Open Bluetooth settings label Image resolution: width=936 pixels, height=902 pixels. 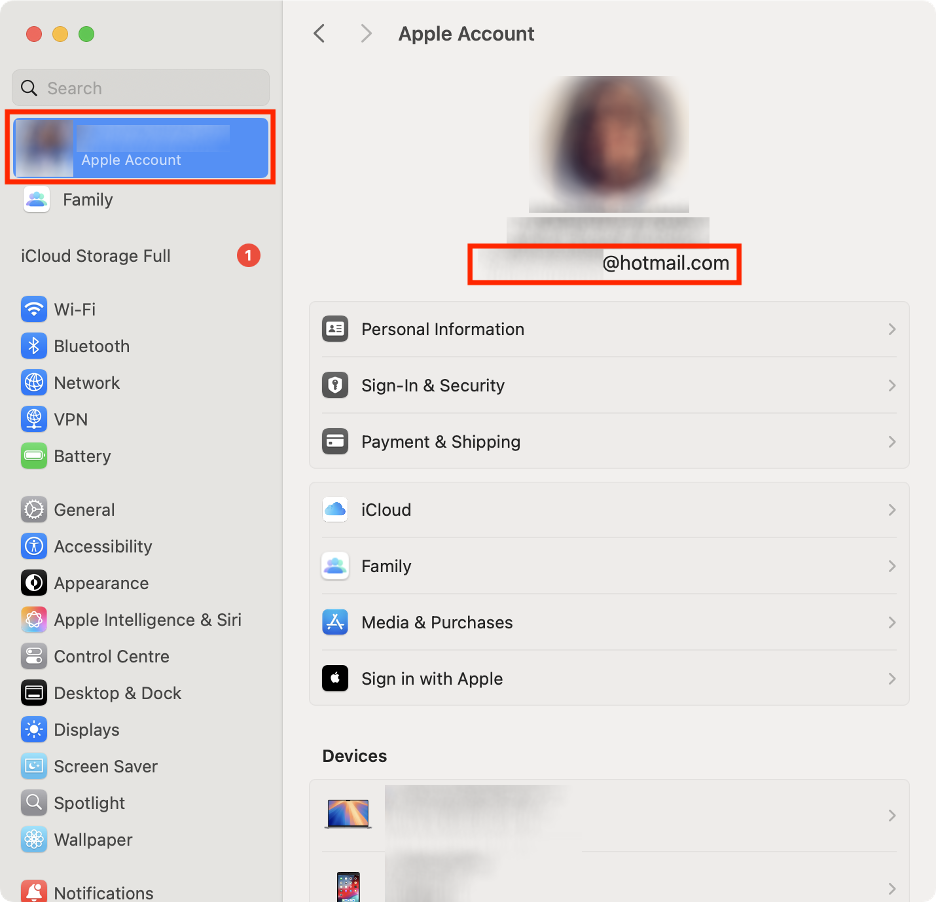91,346
